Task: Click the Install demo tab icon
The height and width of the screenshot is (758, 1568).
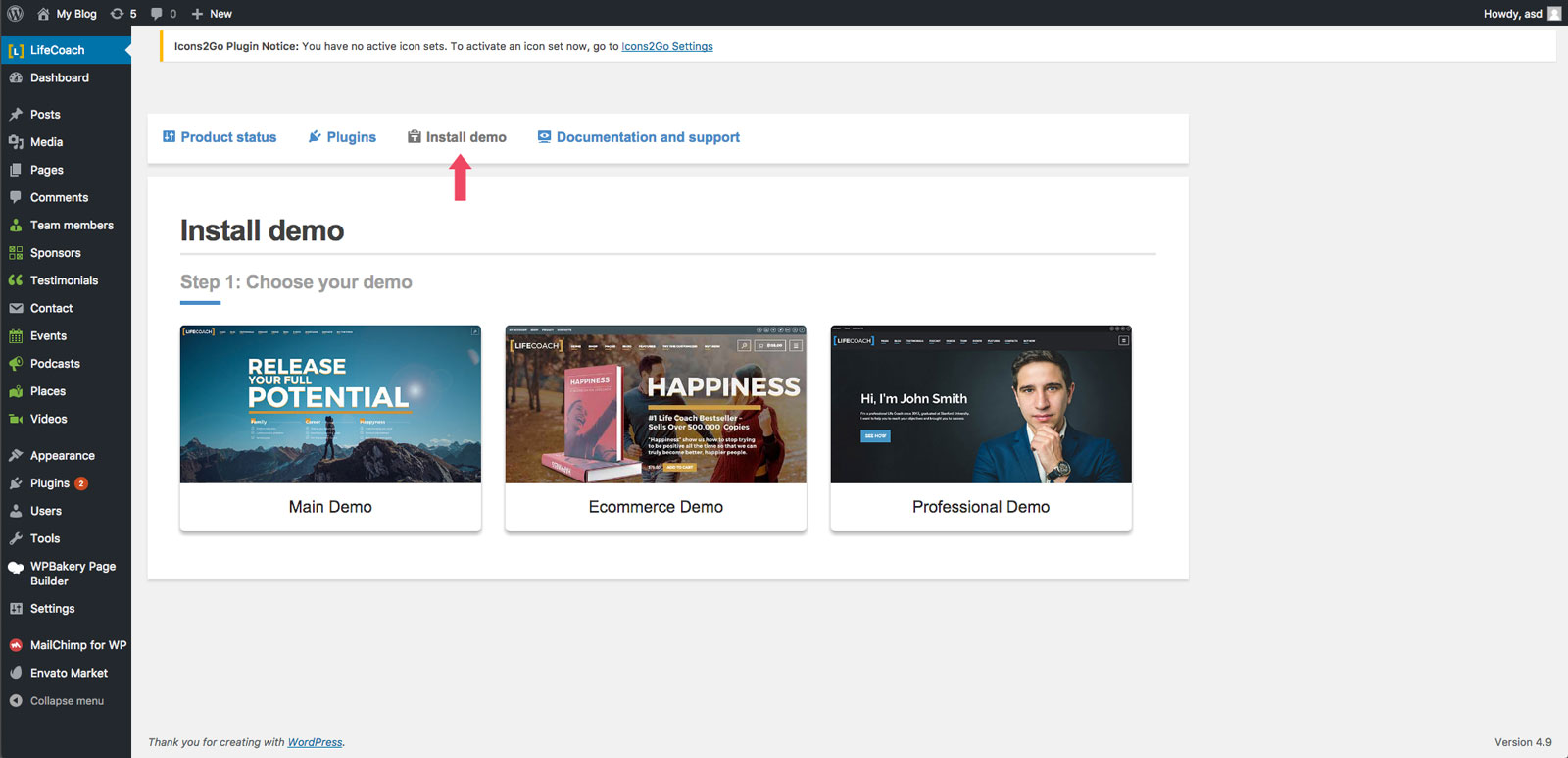Action: [x=415, y=136]
